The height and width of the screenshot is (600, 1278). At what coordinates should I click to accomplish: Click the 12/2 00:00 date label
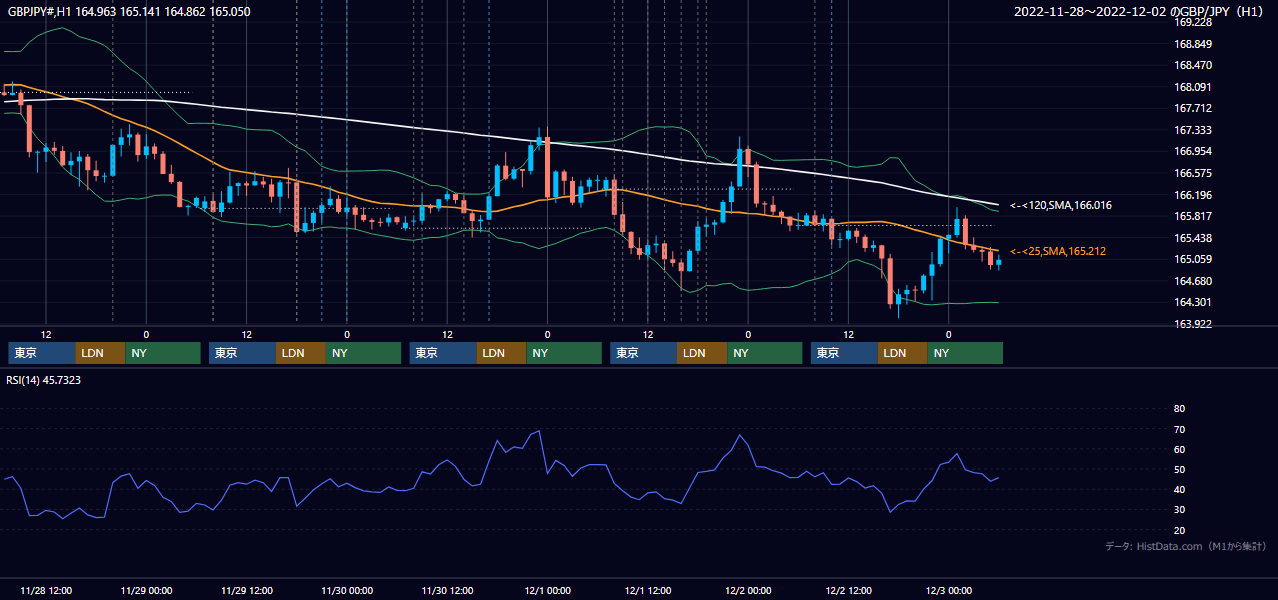click(748, 590)
